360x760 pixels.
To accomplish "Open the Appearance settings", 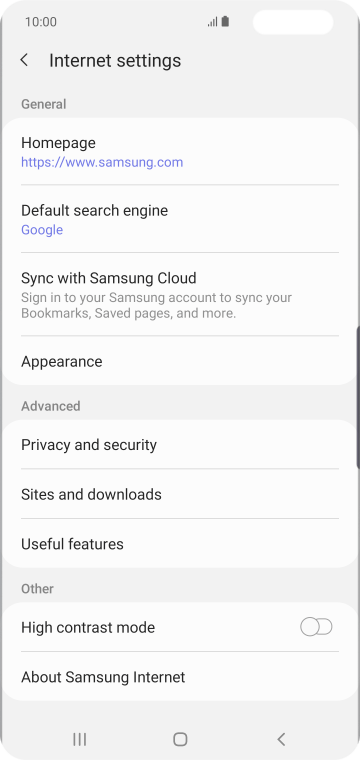I will (180, 361).
